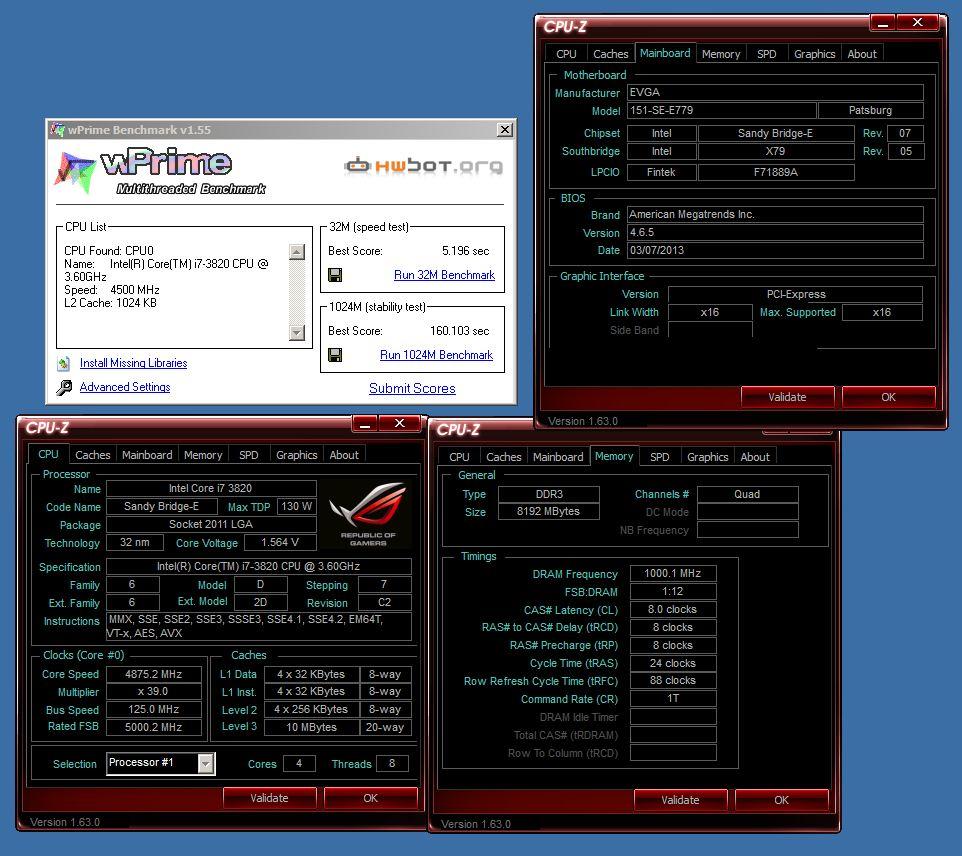Click the HWBOT.org logo in wPrime
Viewport: 962px width, 856px height.
423,166
